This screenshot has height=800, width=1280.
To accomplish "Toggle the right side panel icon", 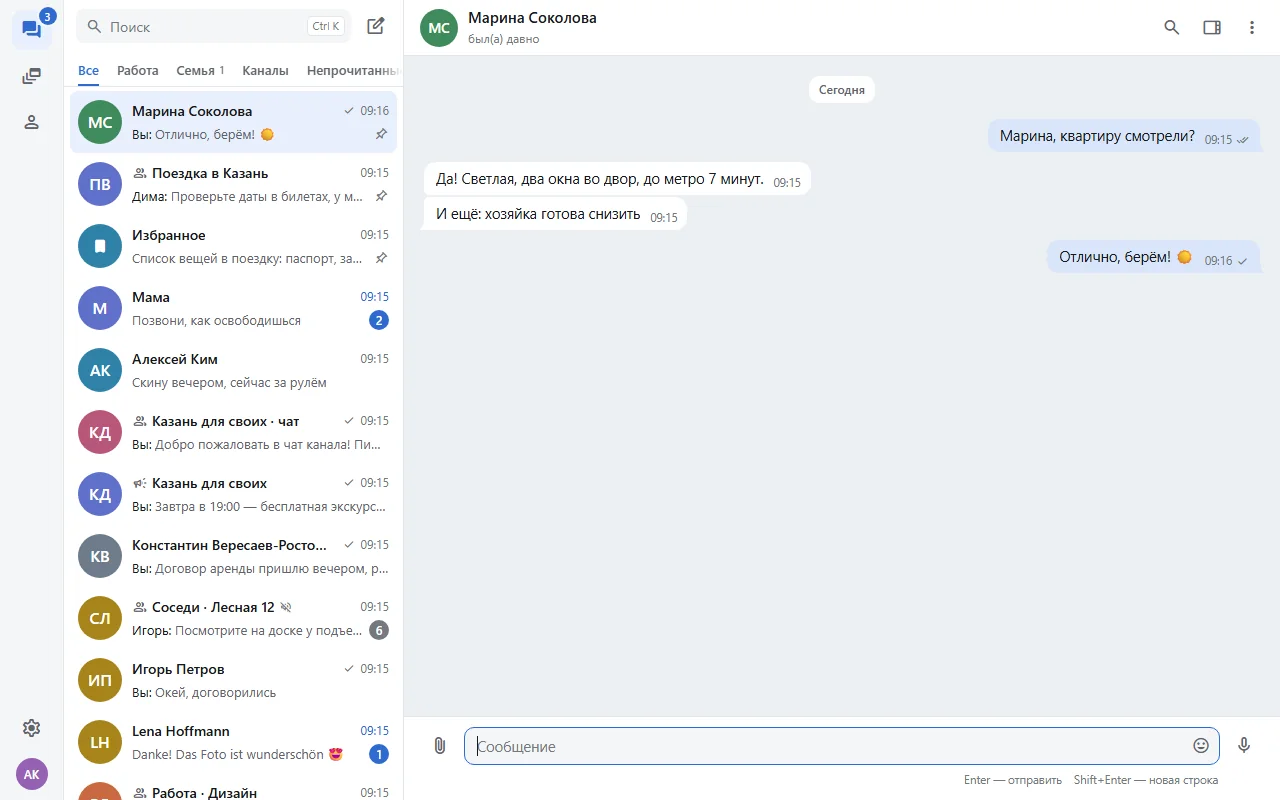I will click(x=1212, y=28).
